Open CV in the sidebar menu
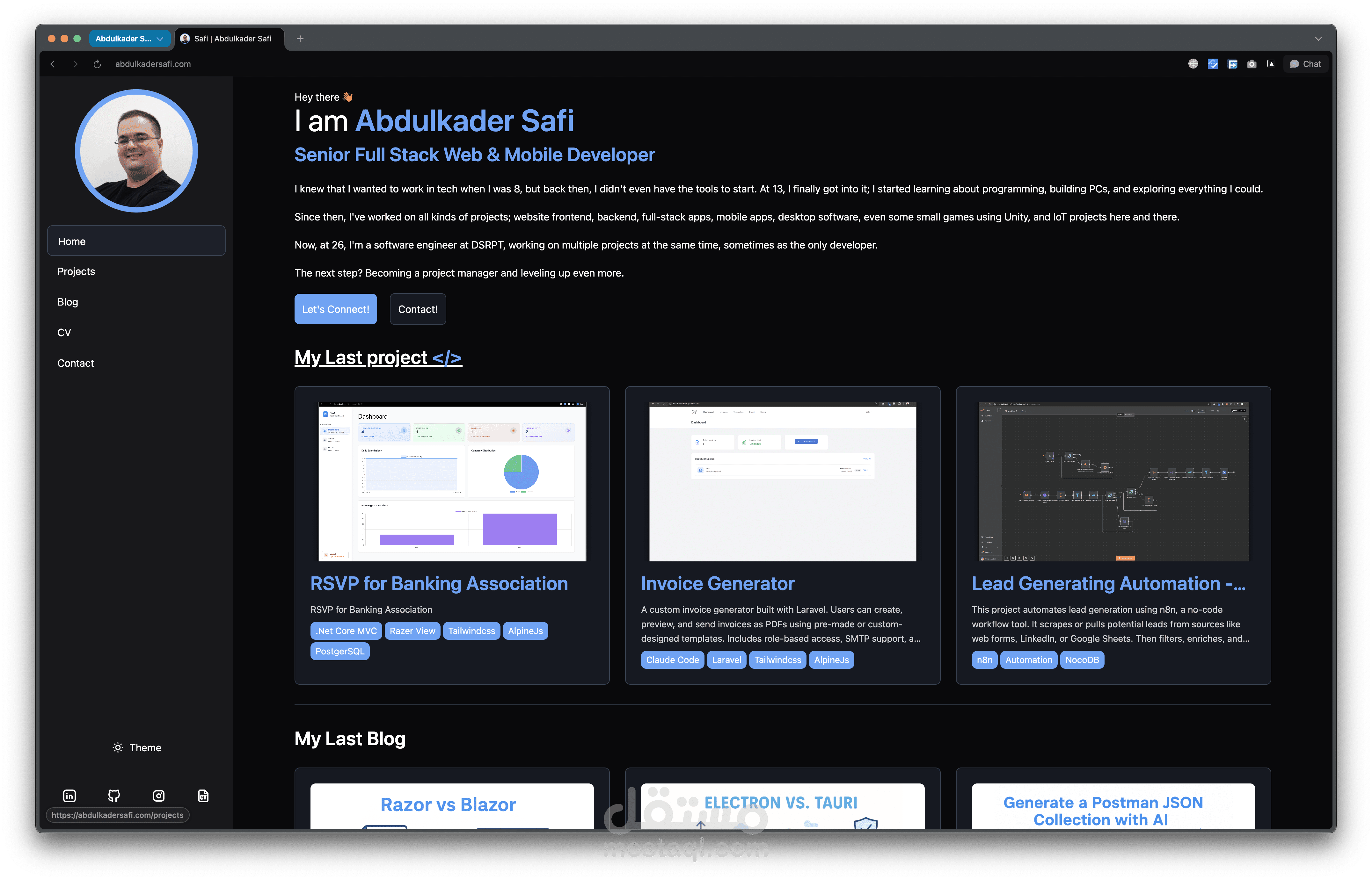 pos(136,333)
